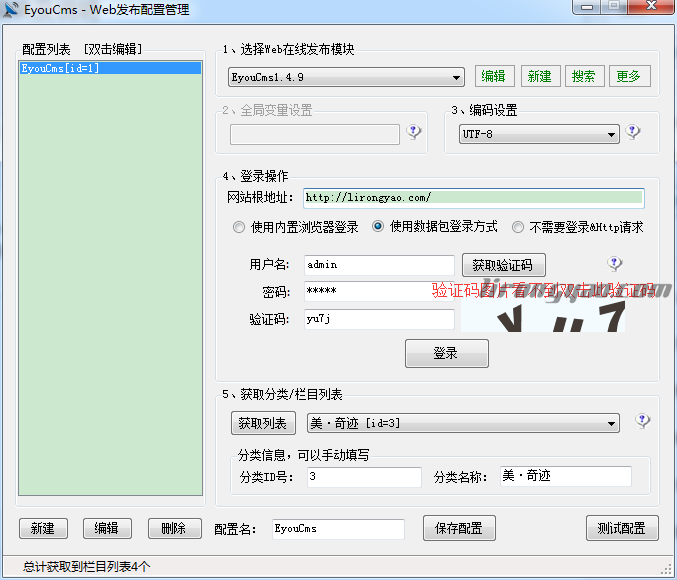Click the EyouCms app icon in title bar

(x=11, y=10)
